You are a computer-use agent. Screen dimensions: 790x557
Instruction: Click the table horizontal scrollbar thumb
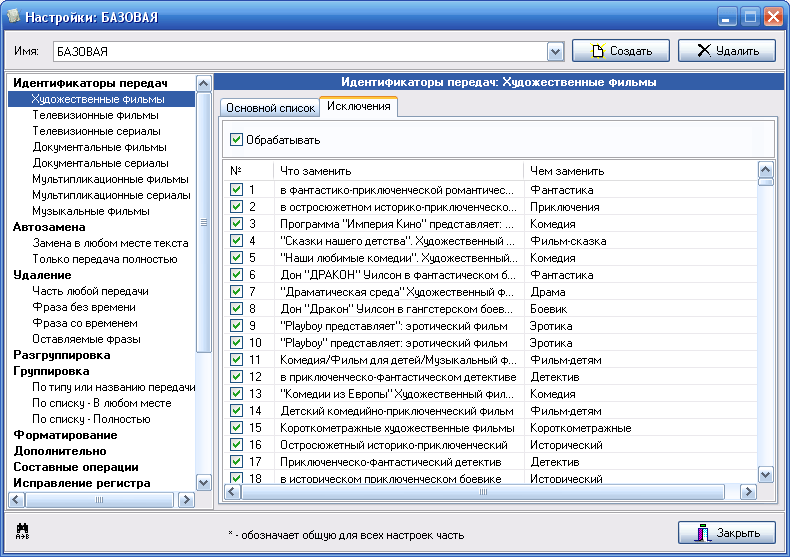coord(483,492)
